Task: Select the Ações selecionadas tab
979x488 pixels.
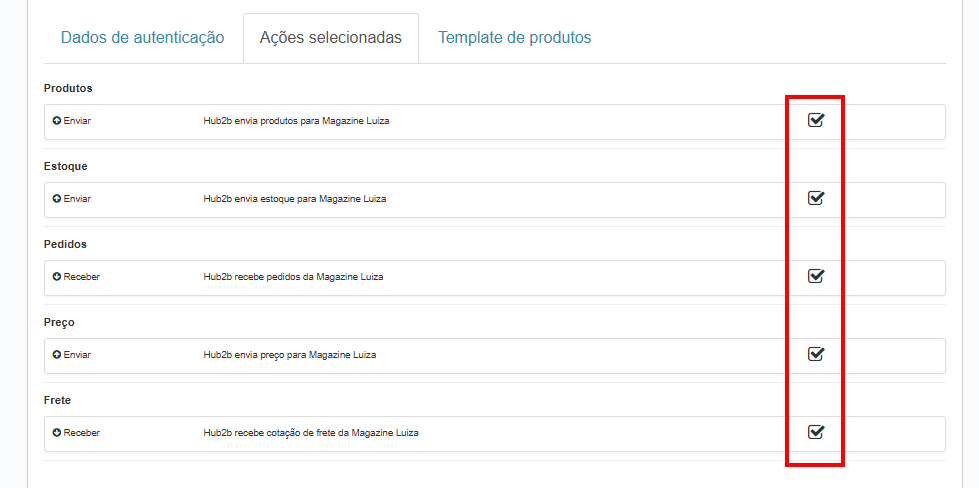Action: [x=330, y=38]
